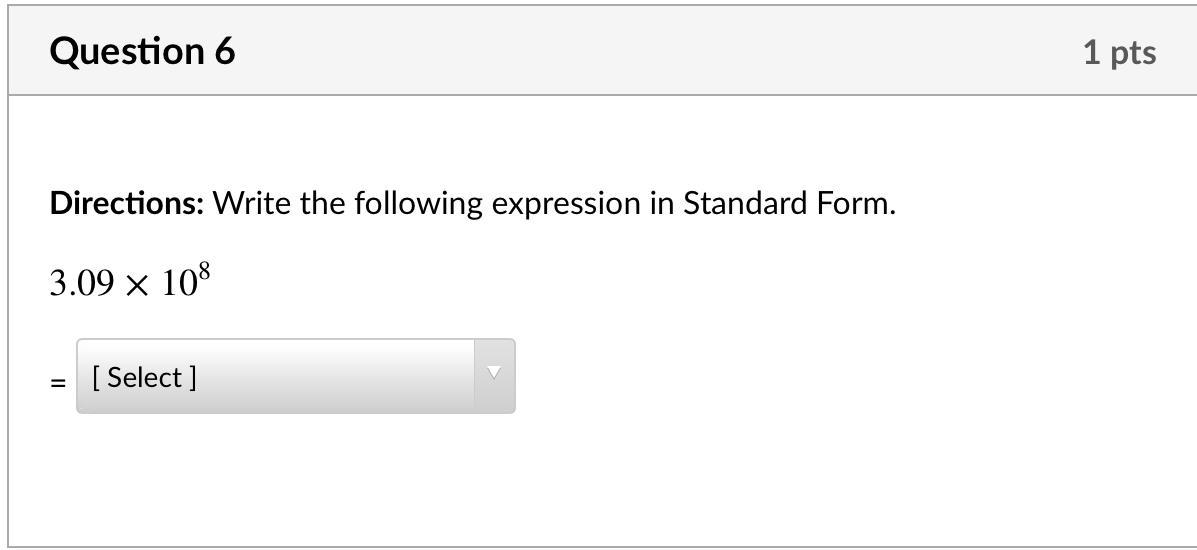Click the 1 pts points label
The width and height of the screenshot is (1197, 550).
tap(1119, 52)
